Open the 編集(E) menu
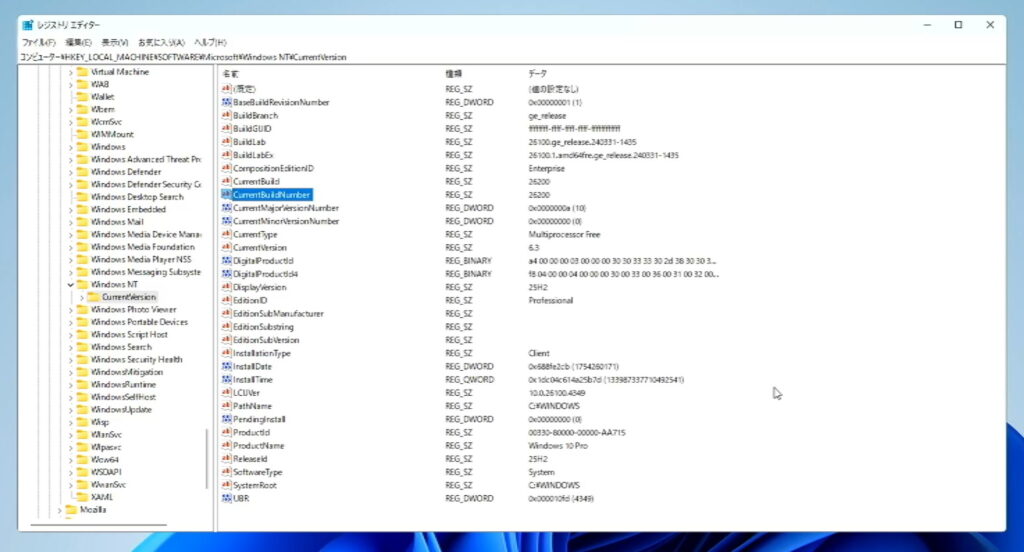 coord(78,42)
